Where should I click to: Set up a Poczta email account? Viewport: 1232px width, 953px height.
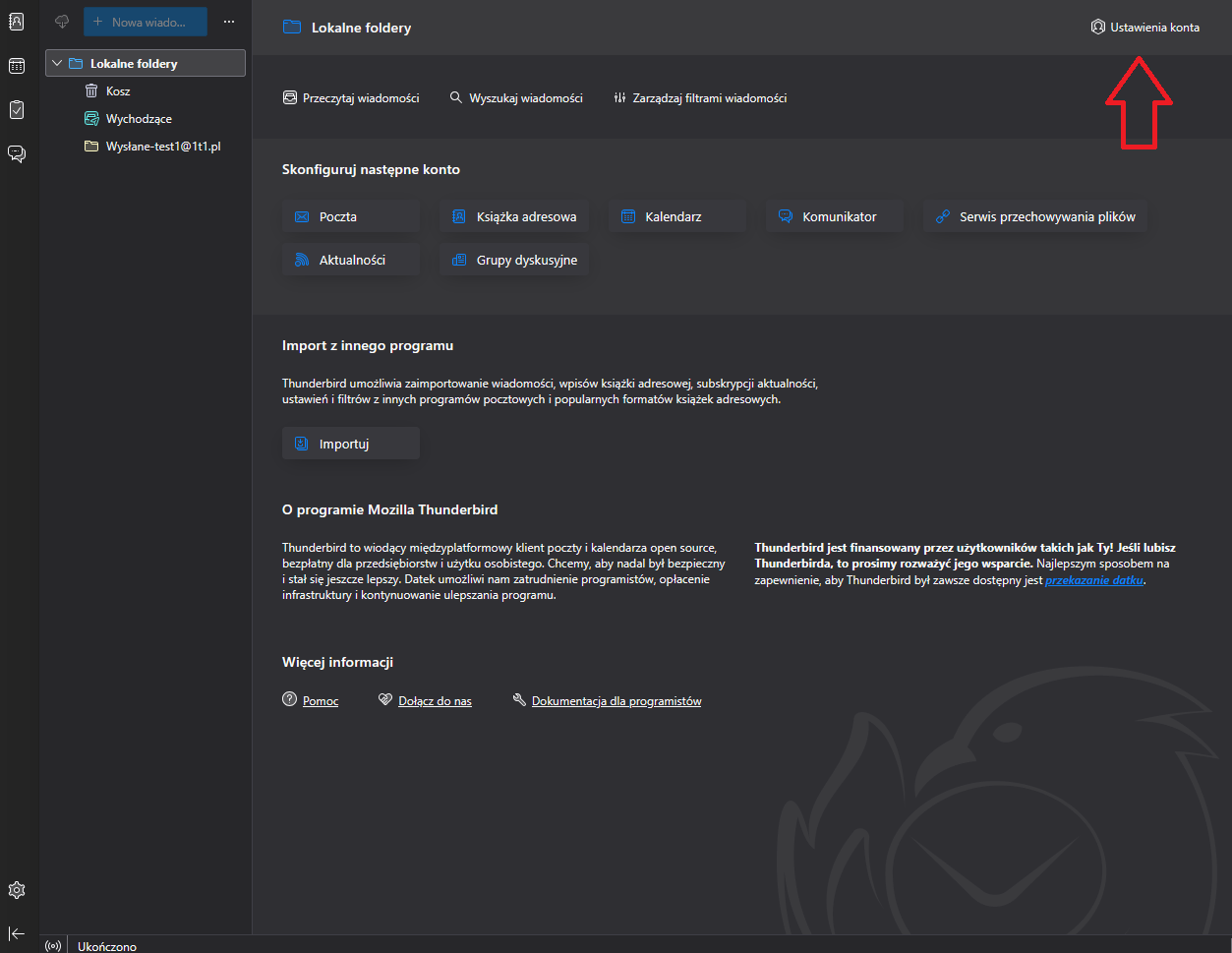(351, 216)
